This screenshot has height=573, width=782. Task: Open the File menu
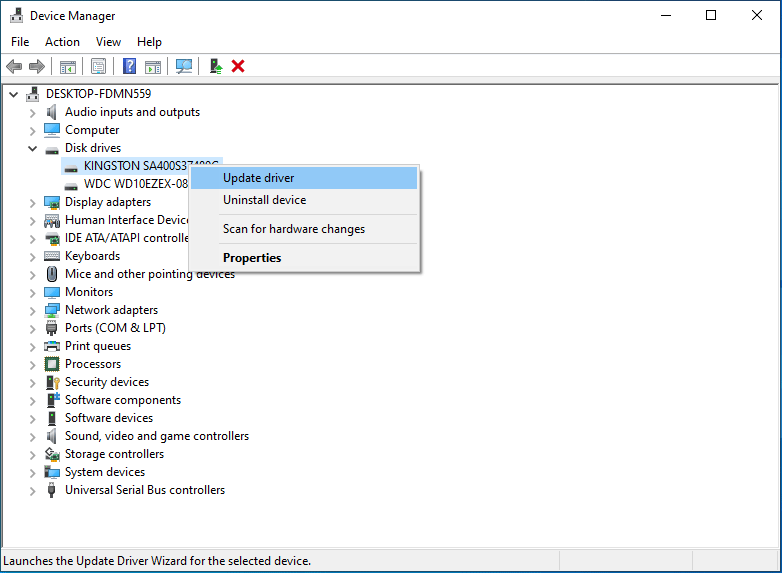[x=20, y=42]
